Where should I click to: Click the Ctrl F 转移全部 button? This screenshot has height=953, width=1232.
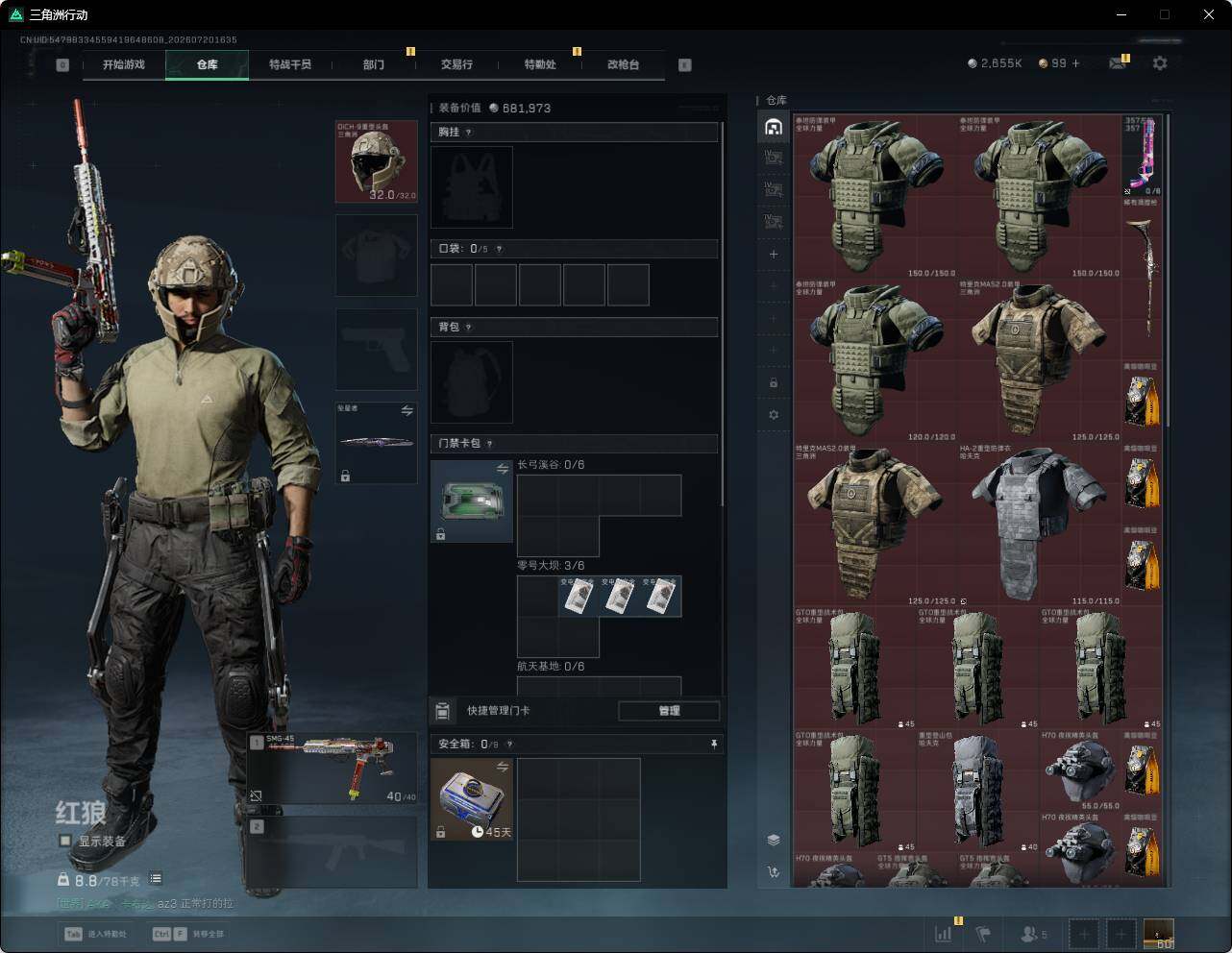(188, 934)
